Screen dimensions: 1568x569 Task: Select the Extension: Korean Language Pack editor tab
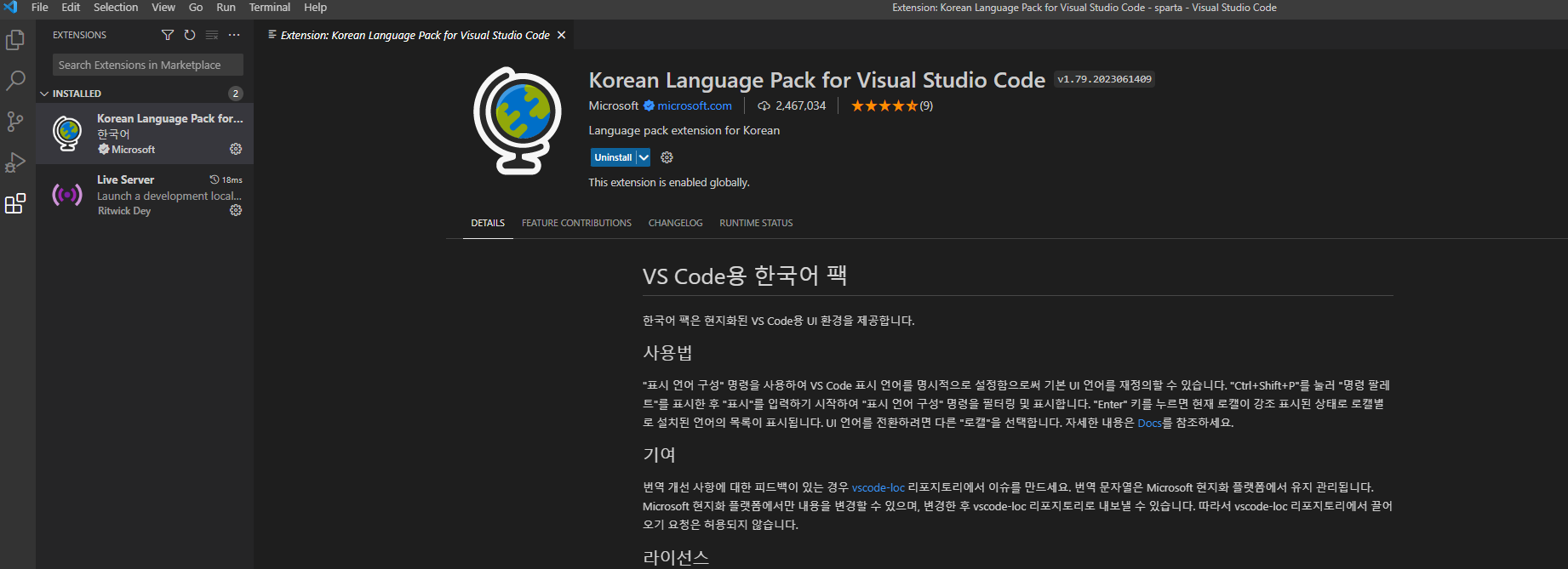tap(415, 35)
